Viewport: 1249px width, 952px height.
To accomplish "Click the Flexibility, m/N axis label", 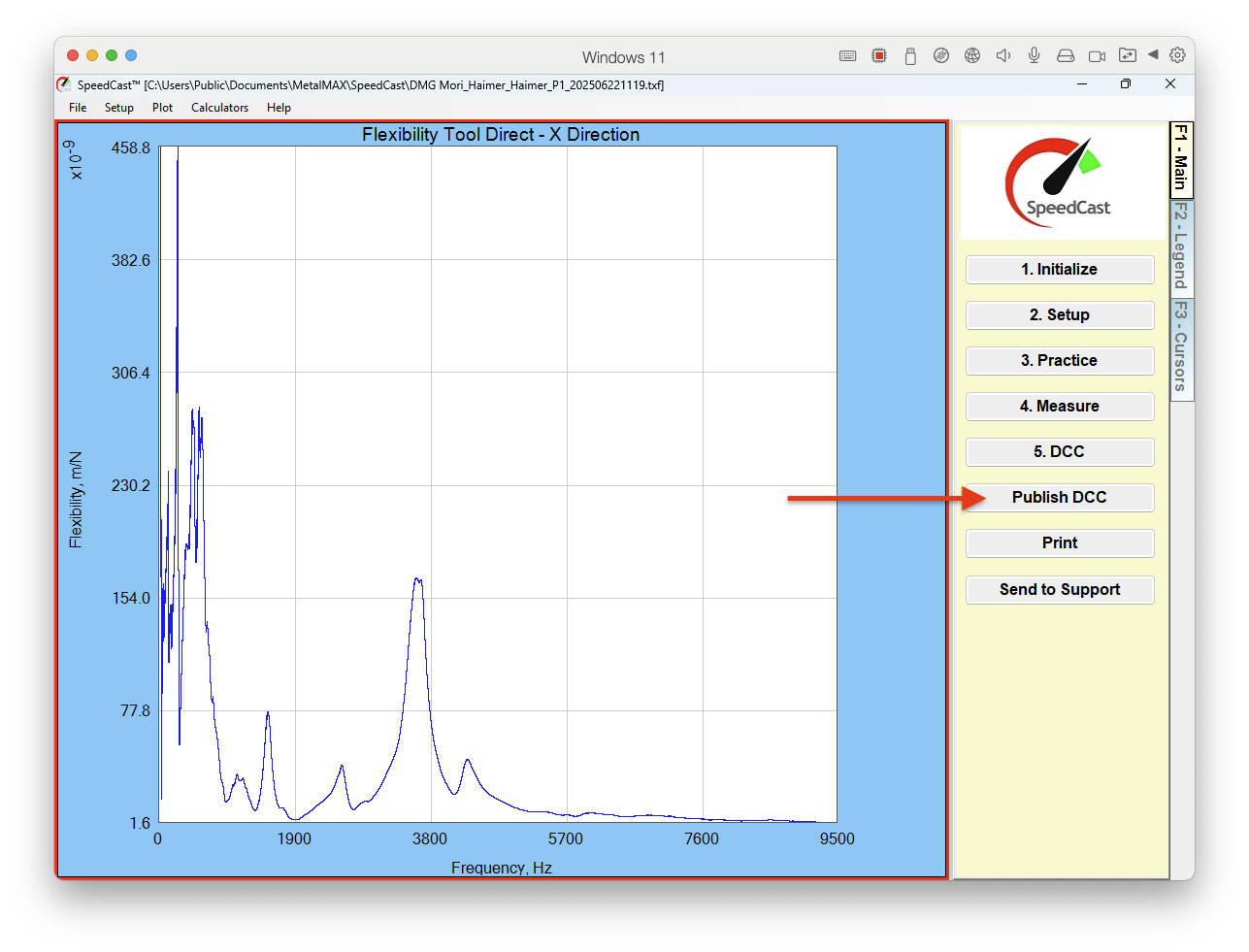I will tap(76, 500).
